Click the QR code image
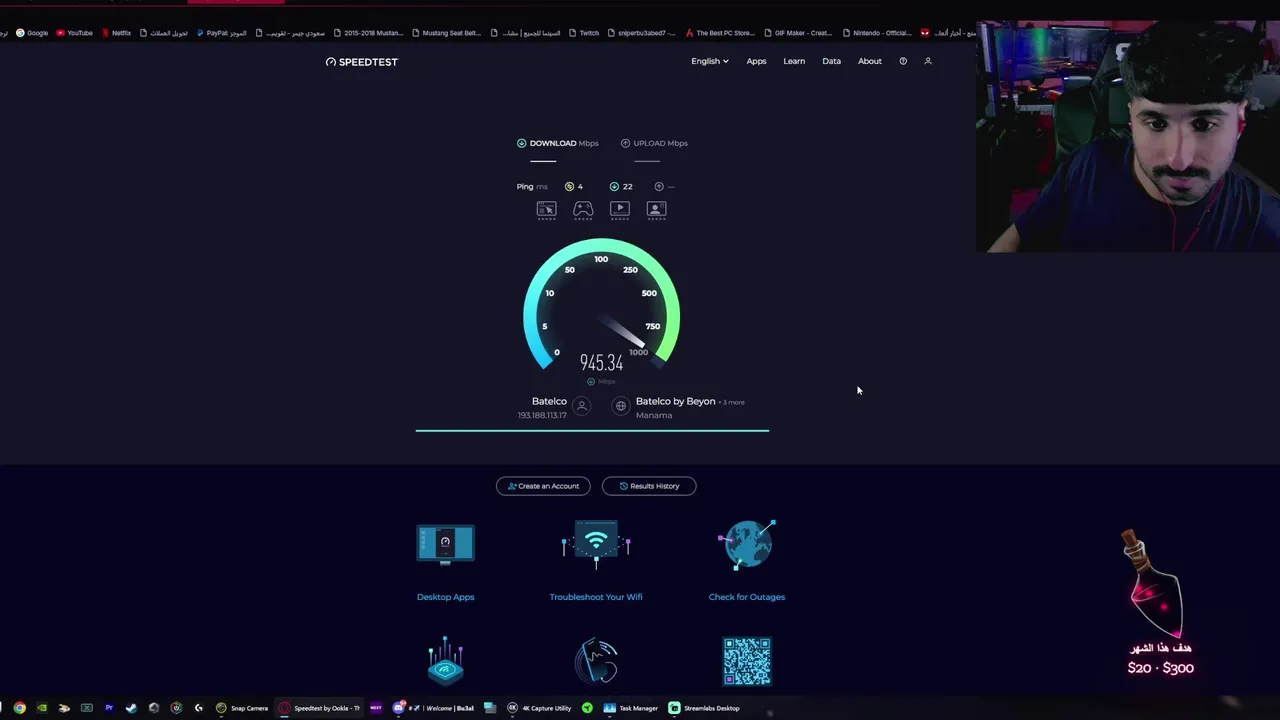Screen dimensions: 1280x720 point(747,661)
